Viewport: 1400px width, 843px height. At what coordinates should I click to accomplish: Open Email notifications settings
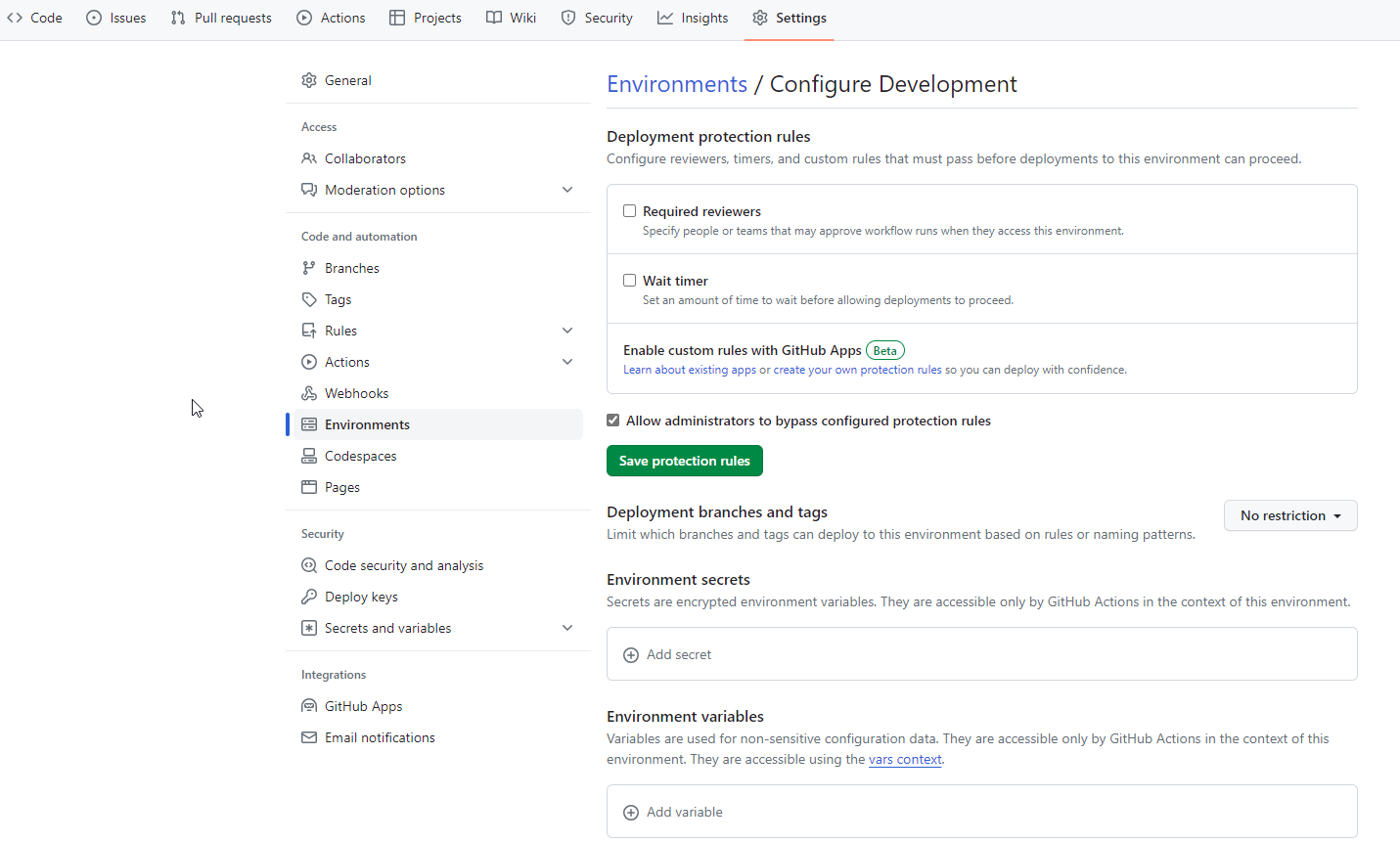coord(438,737)
